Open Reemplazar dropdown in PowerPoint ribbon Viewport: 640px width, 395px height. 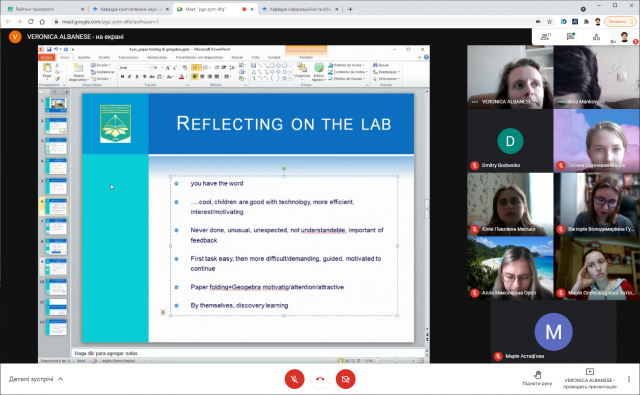[387, 72]
